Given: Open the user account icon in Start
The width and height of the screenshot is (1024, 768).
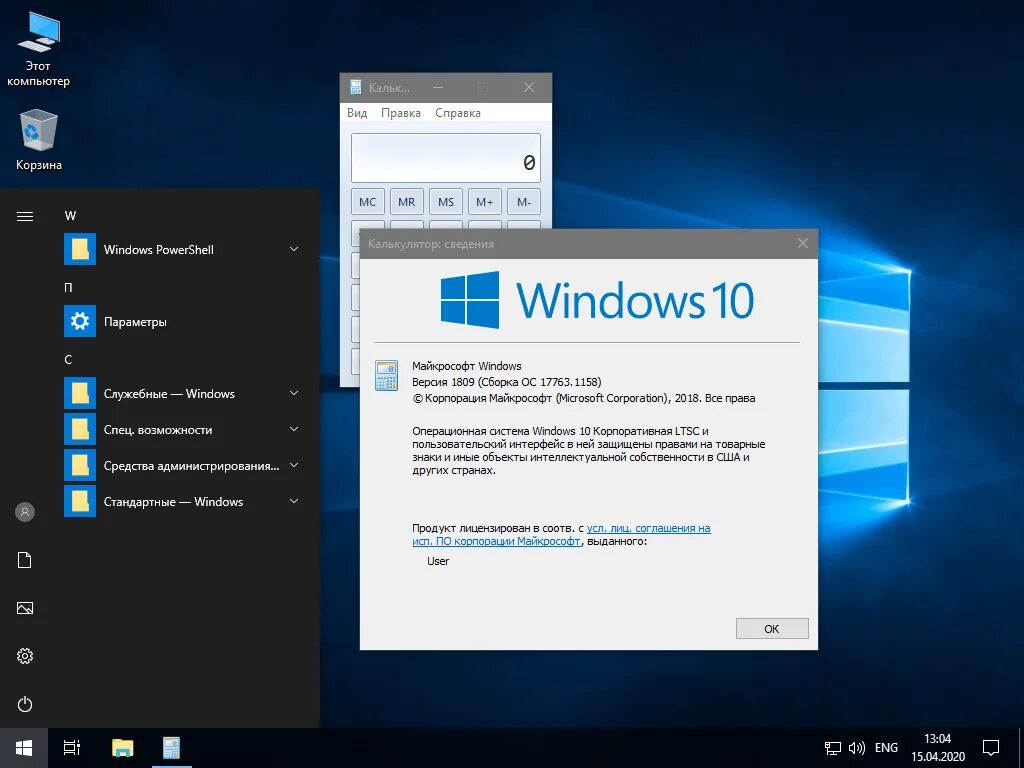Looking at the screenshot, I should pos(25,512).
